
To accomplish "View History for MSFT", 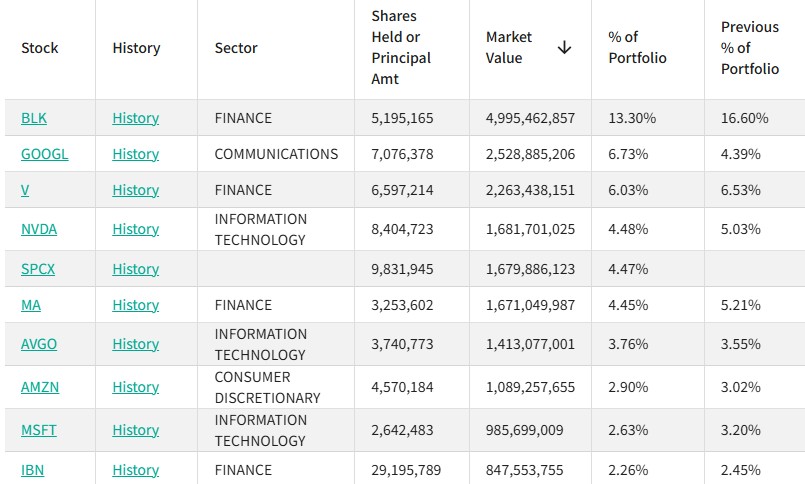I will click(x=136, y=430).
